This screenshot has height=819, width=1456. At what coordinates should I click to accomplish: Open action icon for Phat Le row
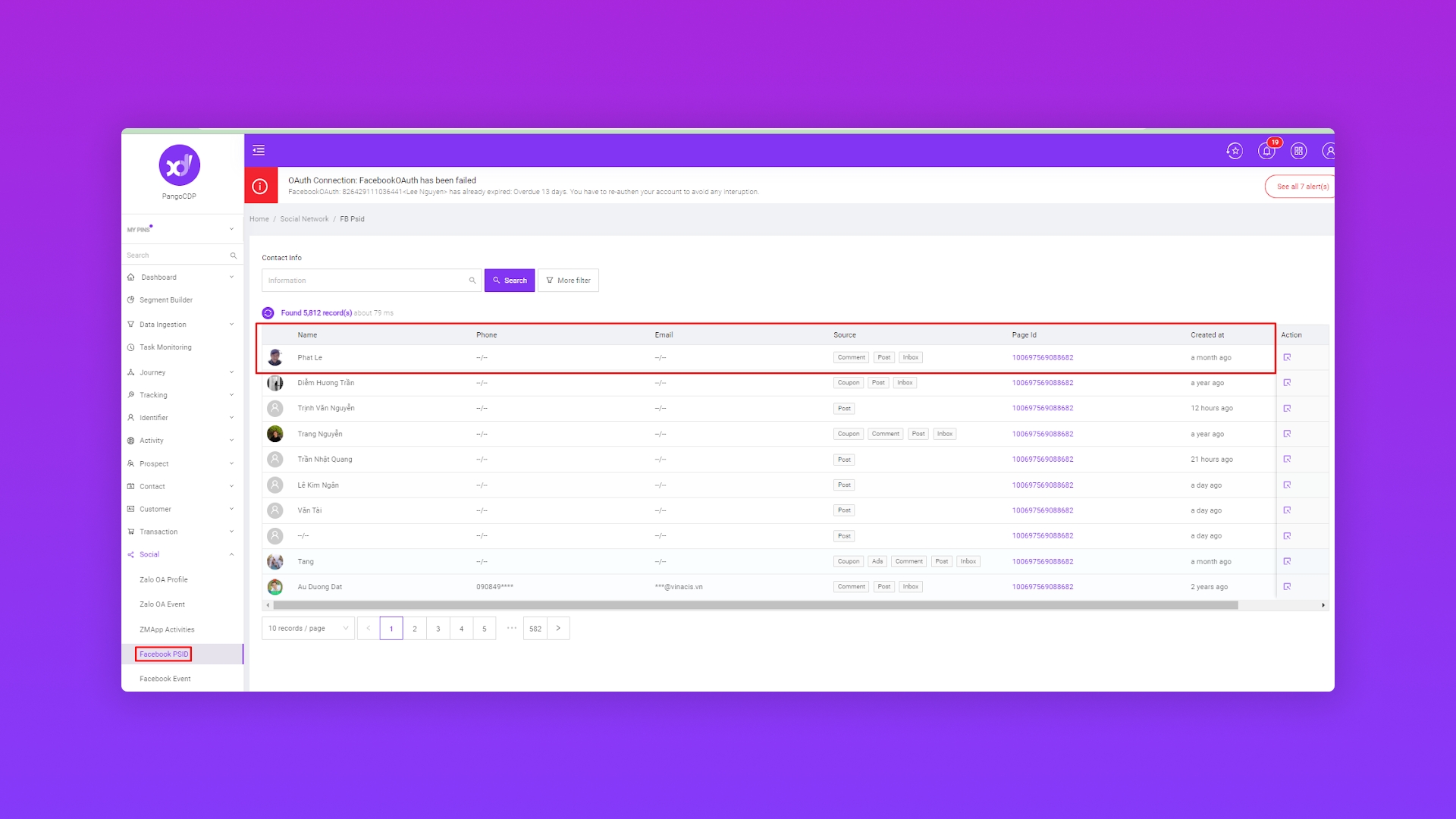point(1287,357)
